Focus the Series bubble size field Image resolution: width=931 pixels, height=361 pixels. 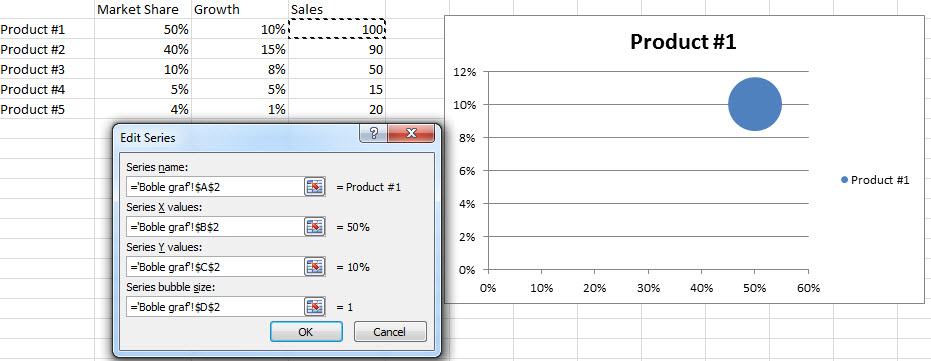pyautogui.click(x=215, y=306)
